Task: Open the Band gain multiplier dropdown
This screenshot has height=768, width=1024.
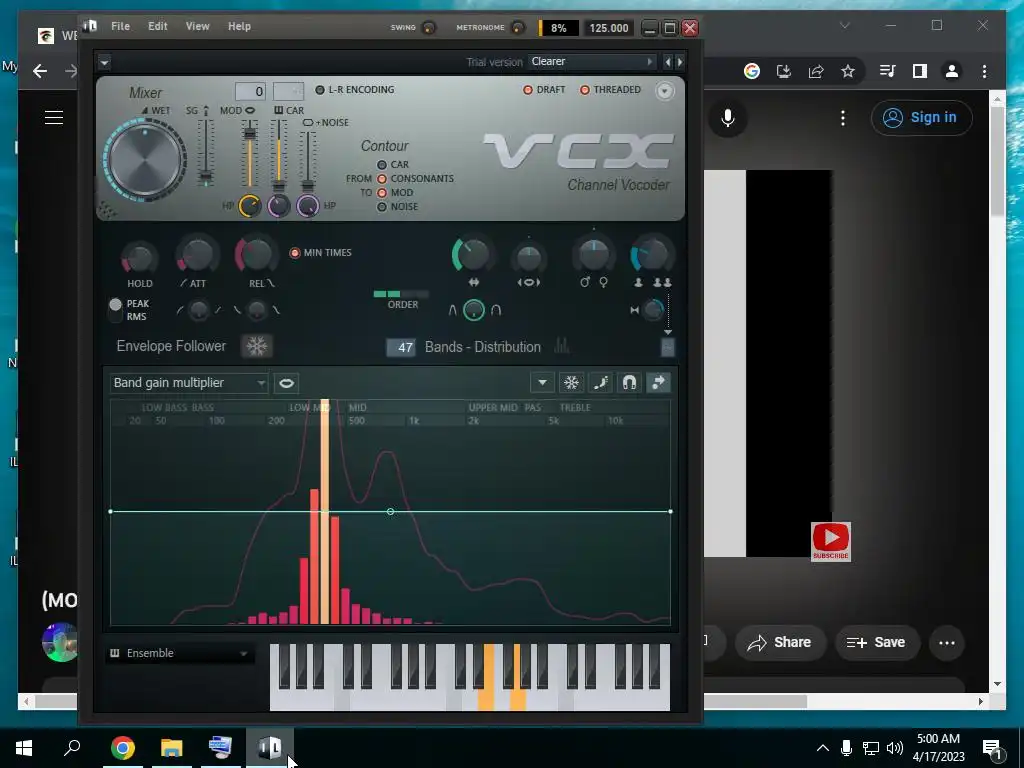Action: pos(189,383)
